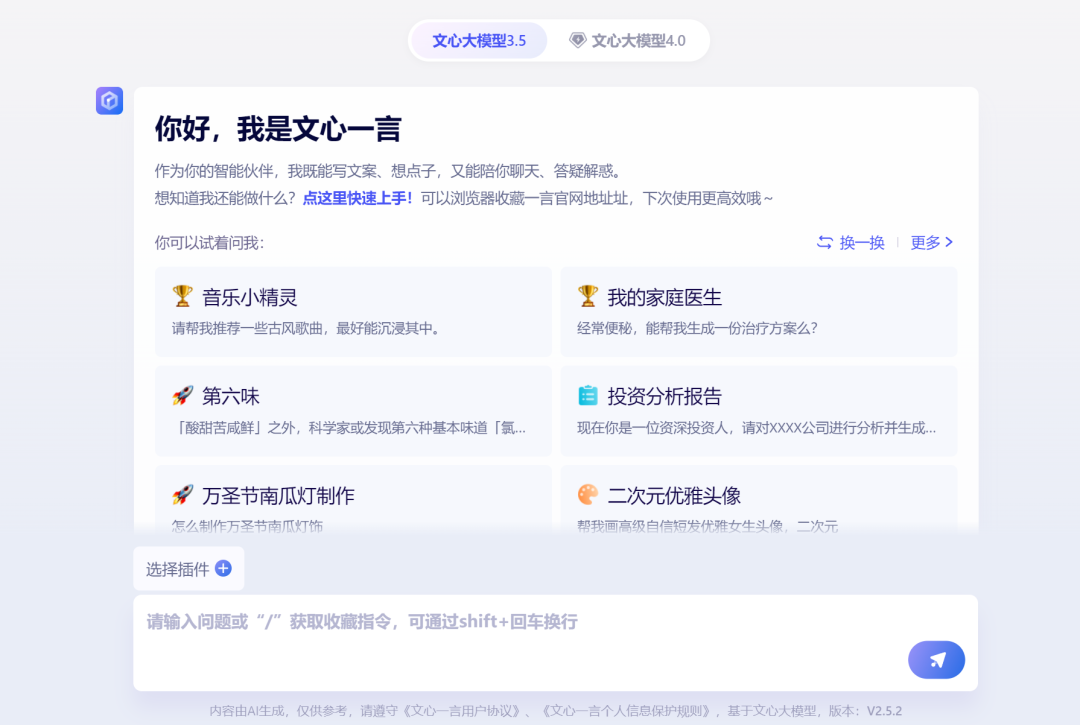Expand the chevron next to 更多

pos(948,242)
